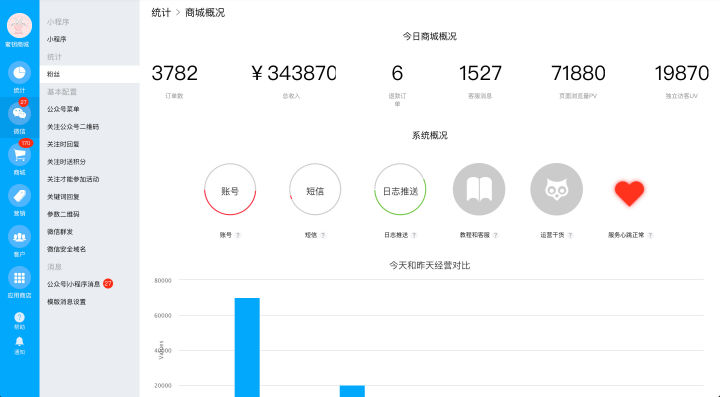Viewport: 720px width, 397px height.
Task: Open the 应用商店 grid icon
Action: (x=19, y=278)
